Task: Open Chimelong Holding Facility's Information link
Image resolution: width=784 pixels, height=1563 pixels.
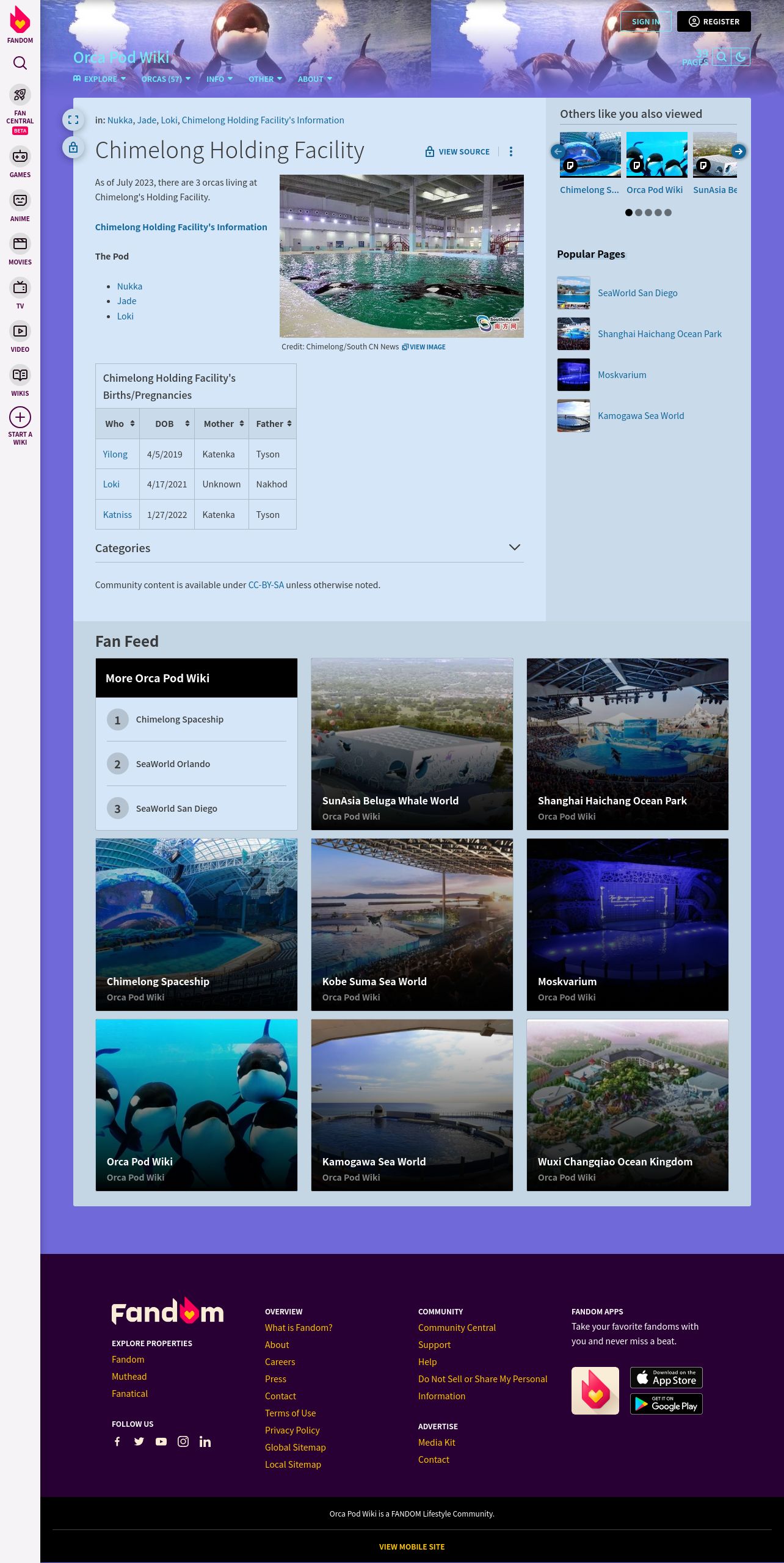Action: (x=181, y=227)
